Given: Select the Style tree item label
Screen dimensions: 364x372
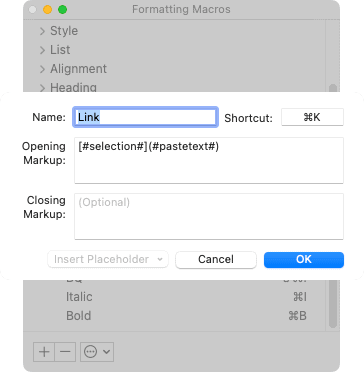Looking at the screenshot, I should click(x=64, y=31).
